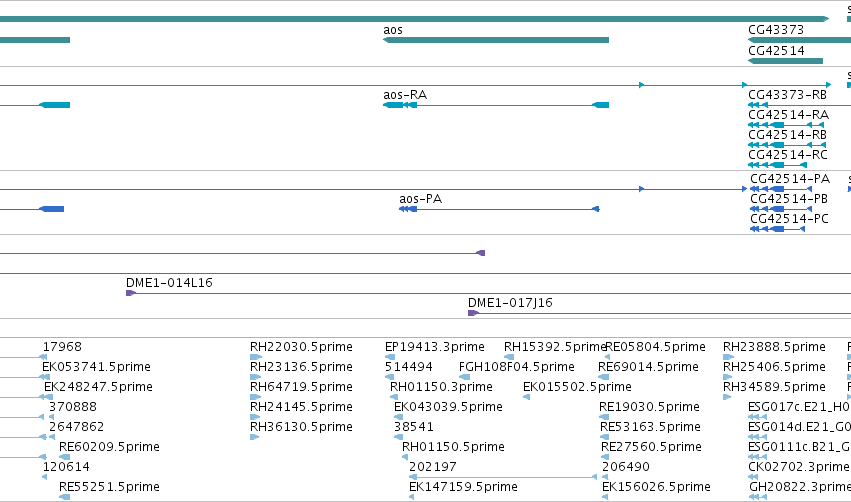Select EK043039.5prime label
This screenshot has height=502, width=851.
448,407
